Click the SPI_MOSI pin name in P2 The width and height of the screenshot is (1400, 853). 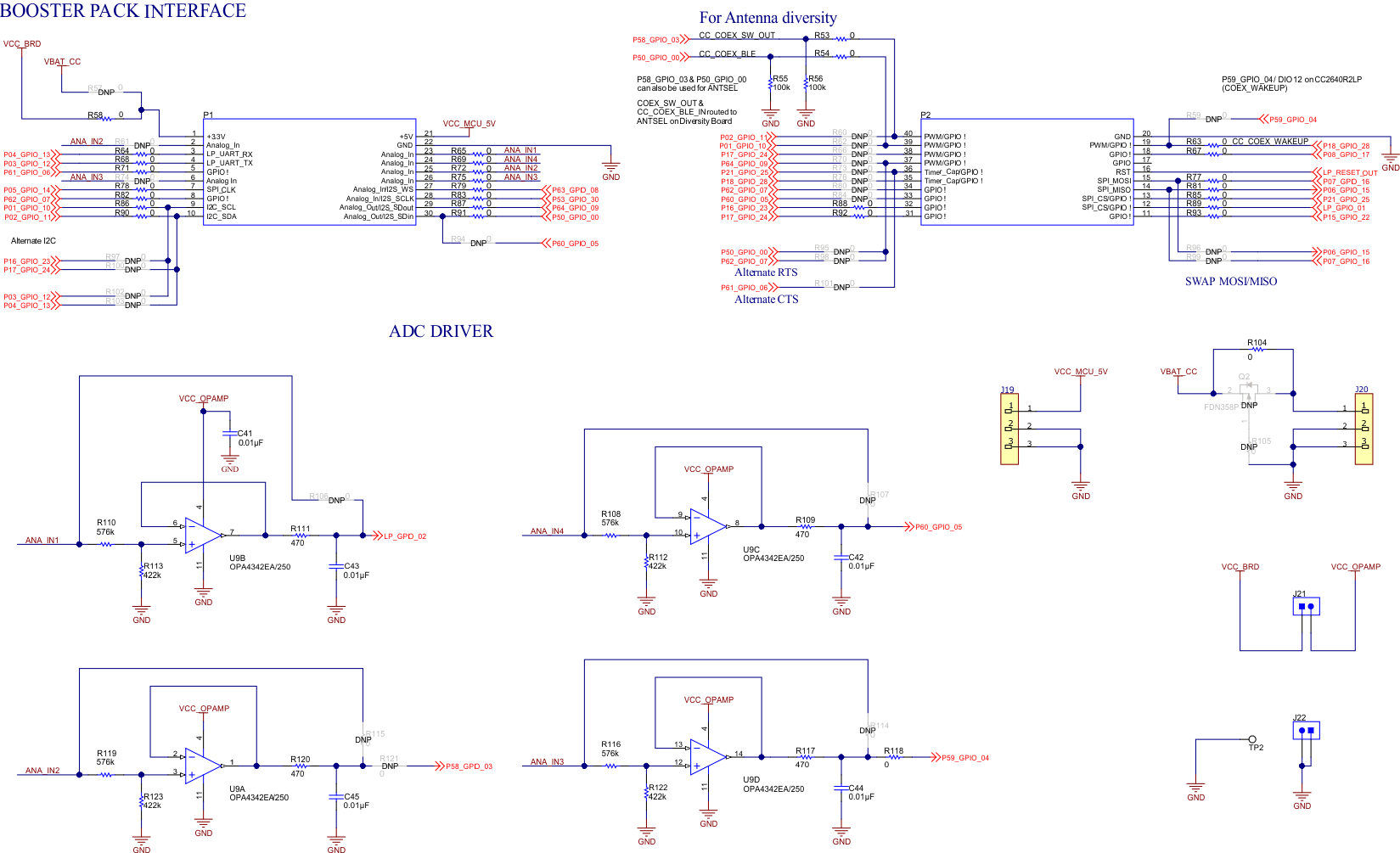[x=1114, y=181]
